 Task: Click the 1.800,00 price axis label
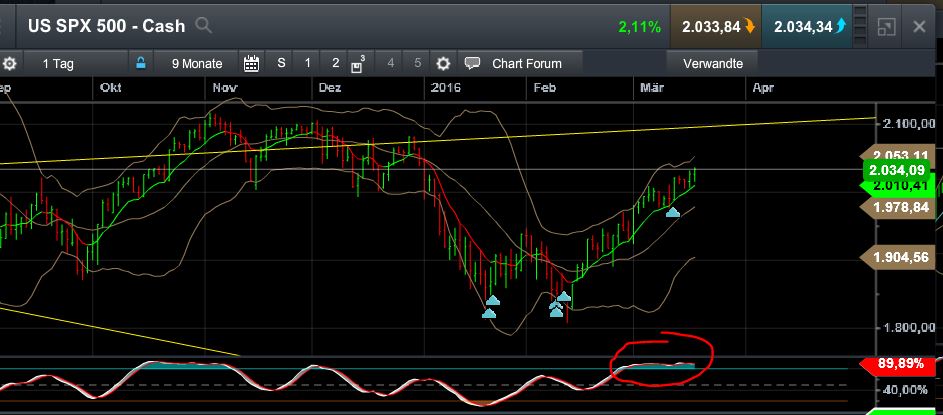[909, 328]
